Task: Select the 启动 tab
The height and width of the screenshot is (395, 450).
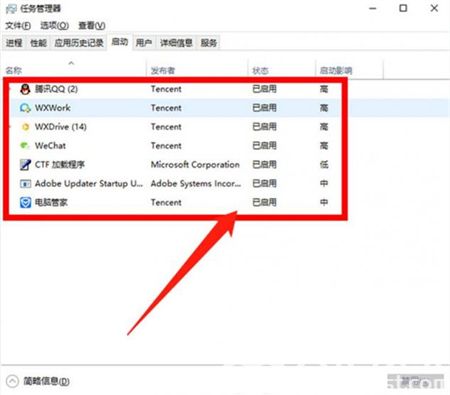Action: [x=120, y=42]
